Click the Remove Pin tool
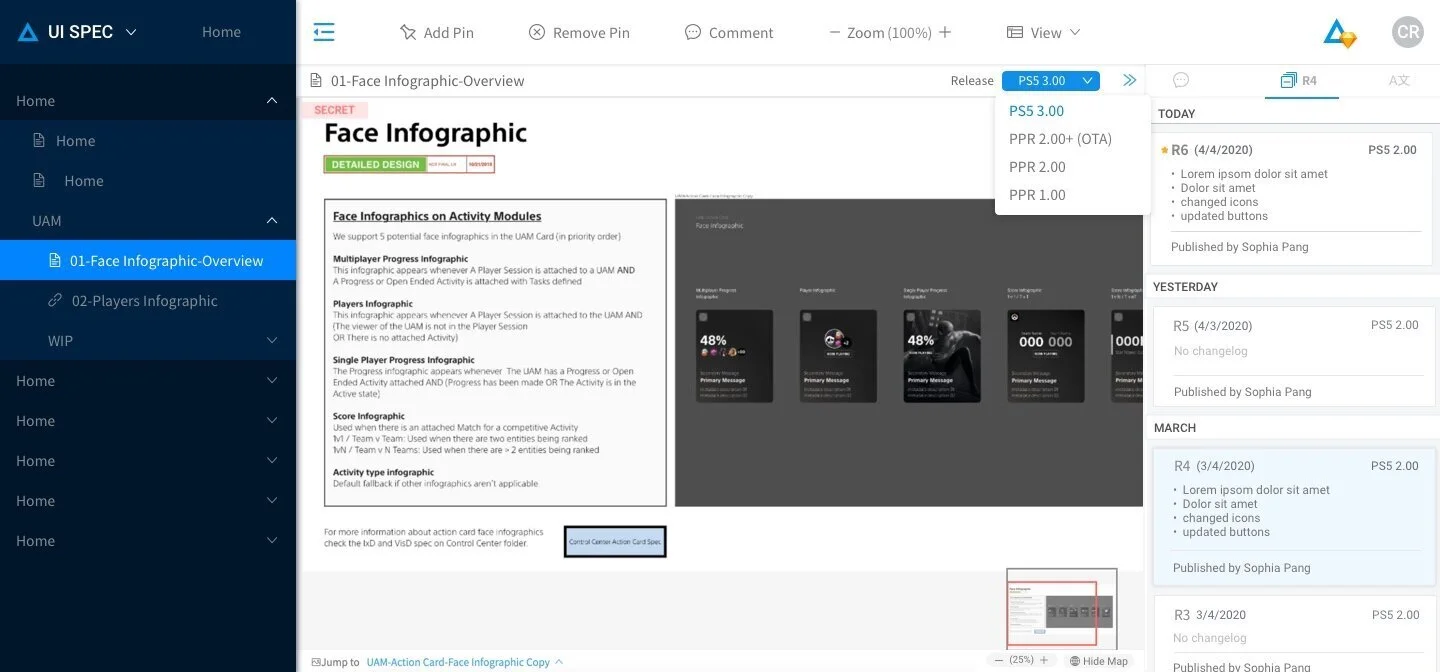1440x672 pixels. click(579, 33)
